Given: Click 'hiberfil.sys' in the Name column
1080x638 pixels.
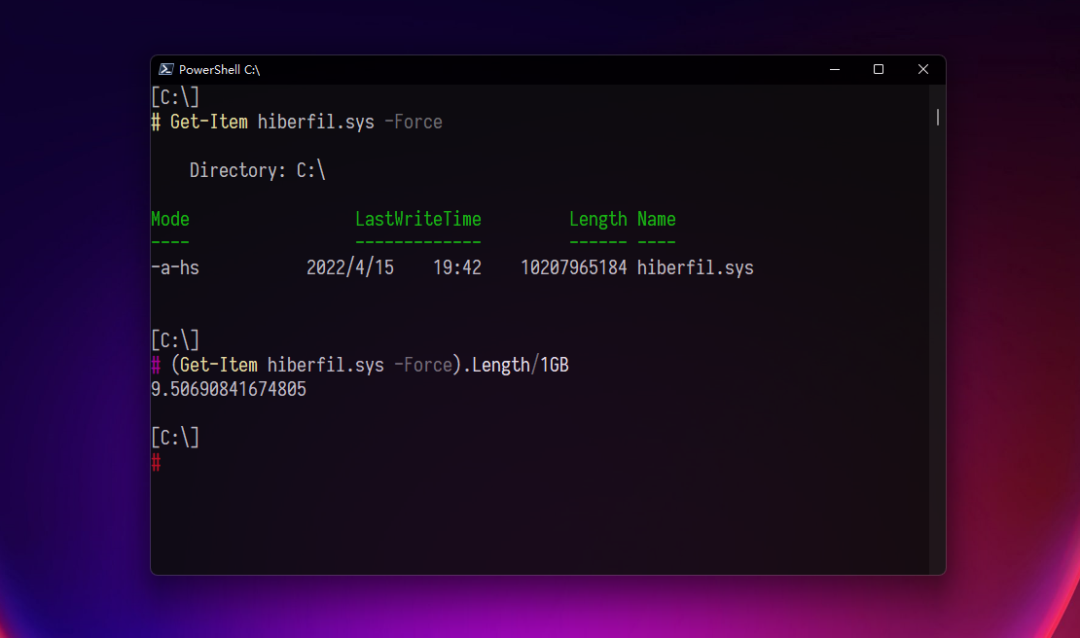Looking at the screenshot, I should click(x=695, y=267).
